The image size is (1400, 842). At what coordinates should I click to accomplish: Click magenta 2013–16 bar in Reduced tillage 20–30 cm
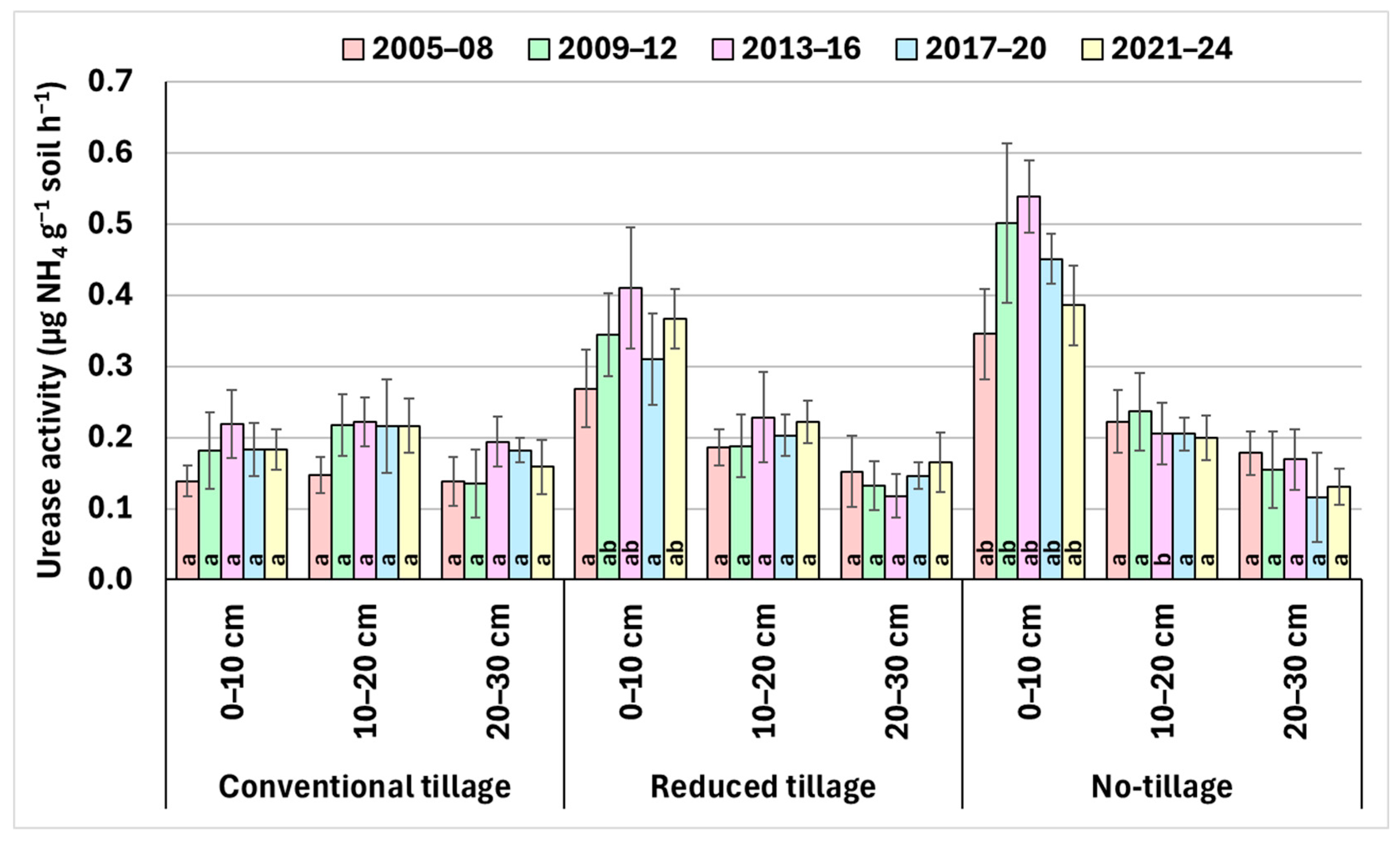(896, 538)
